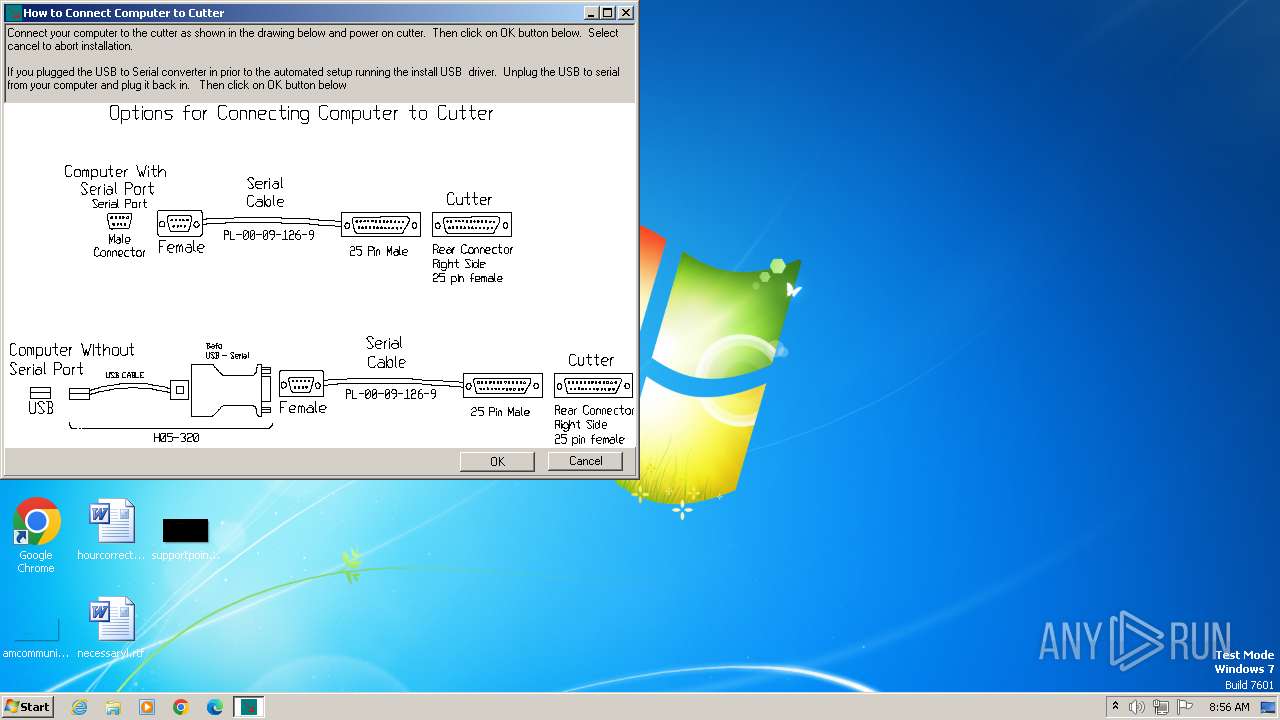The width and height of the screenshot is (1280, 720).
Task: Click the lower PL-00-09-126-9 cable label
Action: tap(391, 394)
